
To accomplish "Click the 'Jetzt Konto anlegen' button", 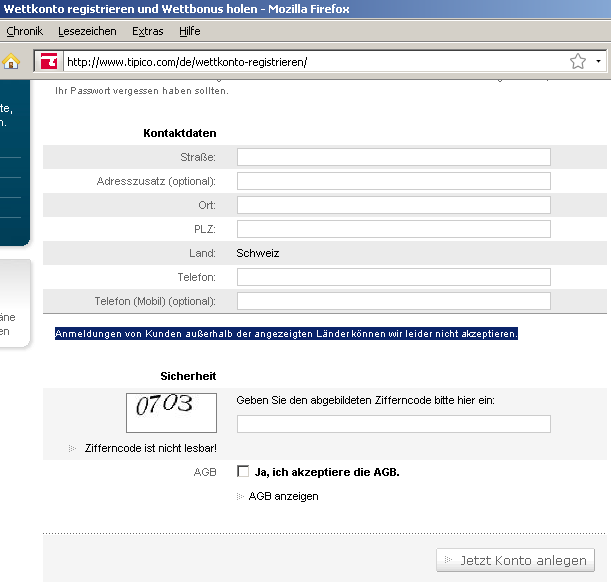I will tap(515, 560).
